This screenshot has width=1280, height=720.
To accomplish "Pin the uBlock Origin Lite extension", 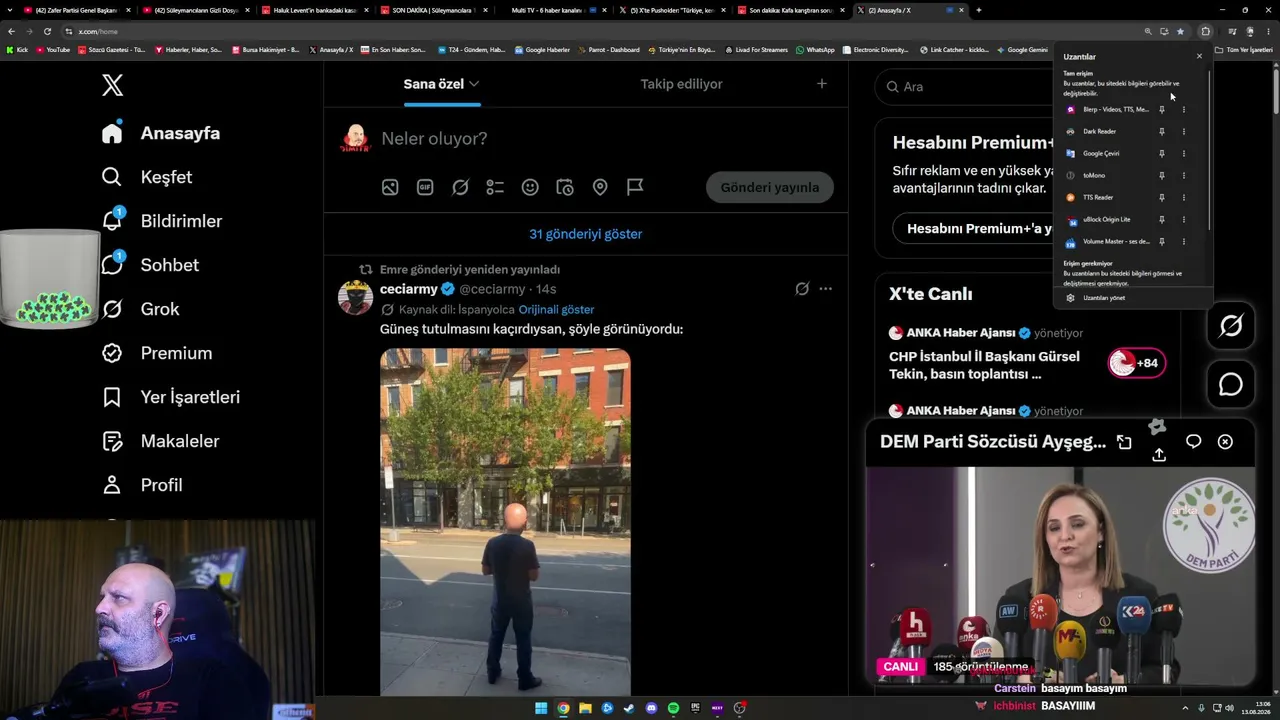I will [x=1162, y=219].
